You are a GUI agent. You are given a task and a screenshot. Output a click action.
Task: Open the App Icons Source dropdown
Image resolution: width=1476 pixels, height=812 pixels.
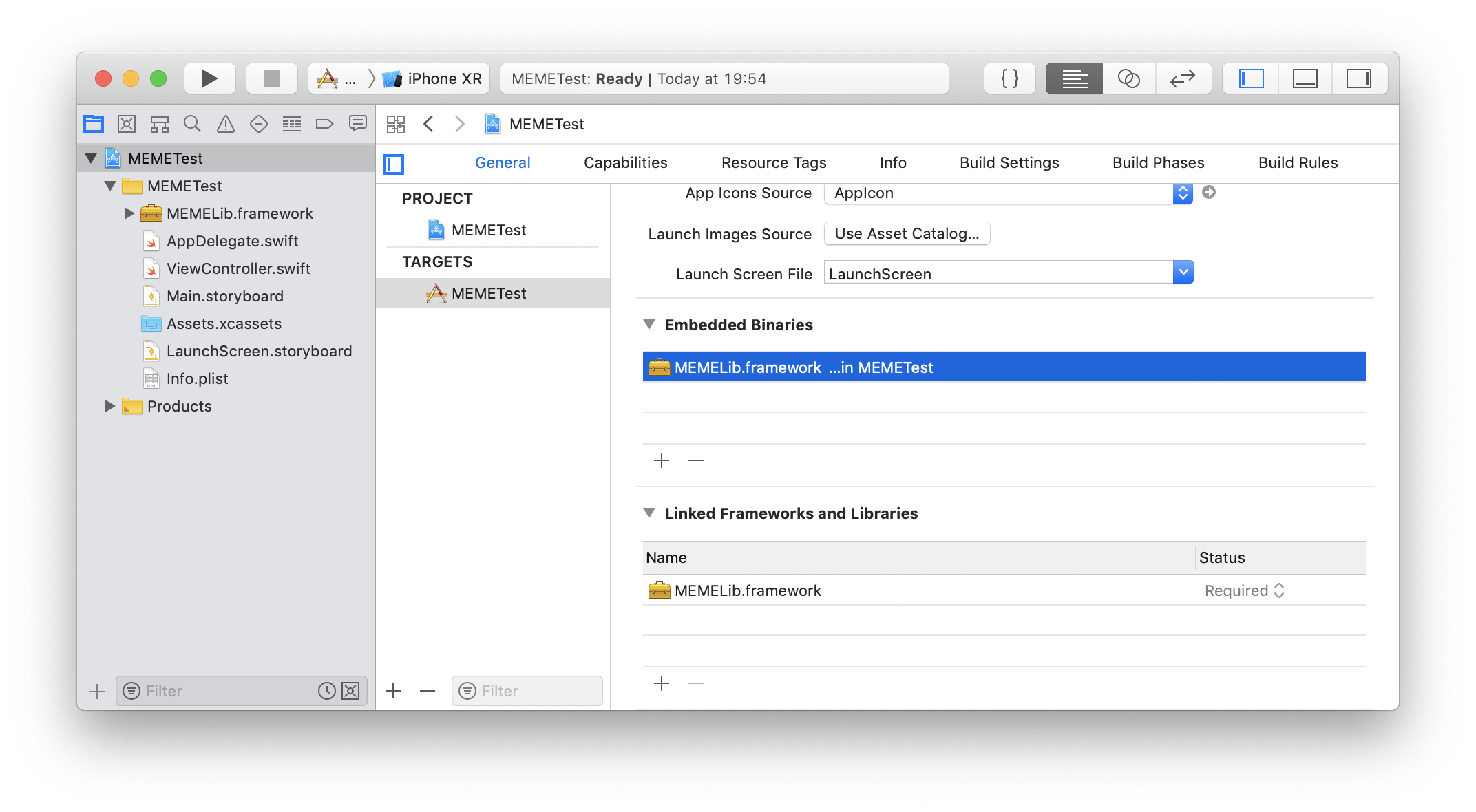pos(1182,193)
